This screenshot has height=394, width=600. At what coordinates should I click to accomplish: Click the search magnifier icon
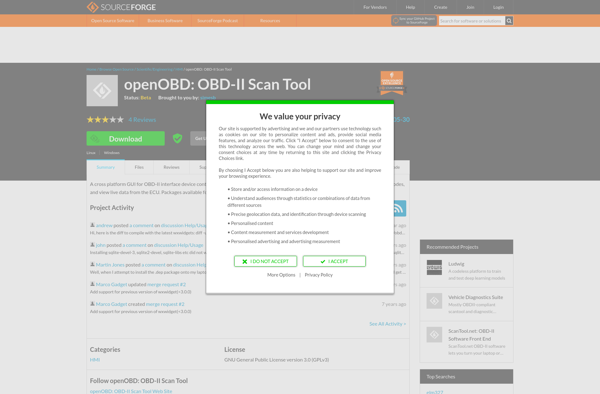pyautogui.click(x=509, y=21)
